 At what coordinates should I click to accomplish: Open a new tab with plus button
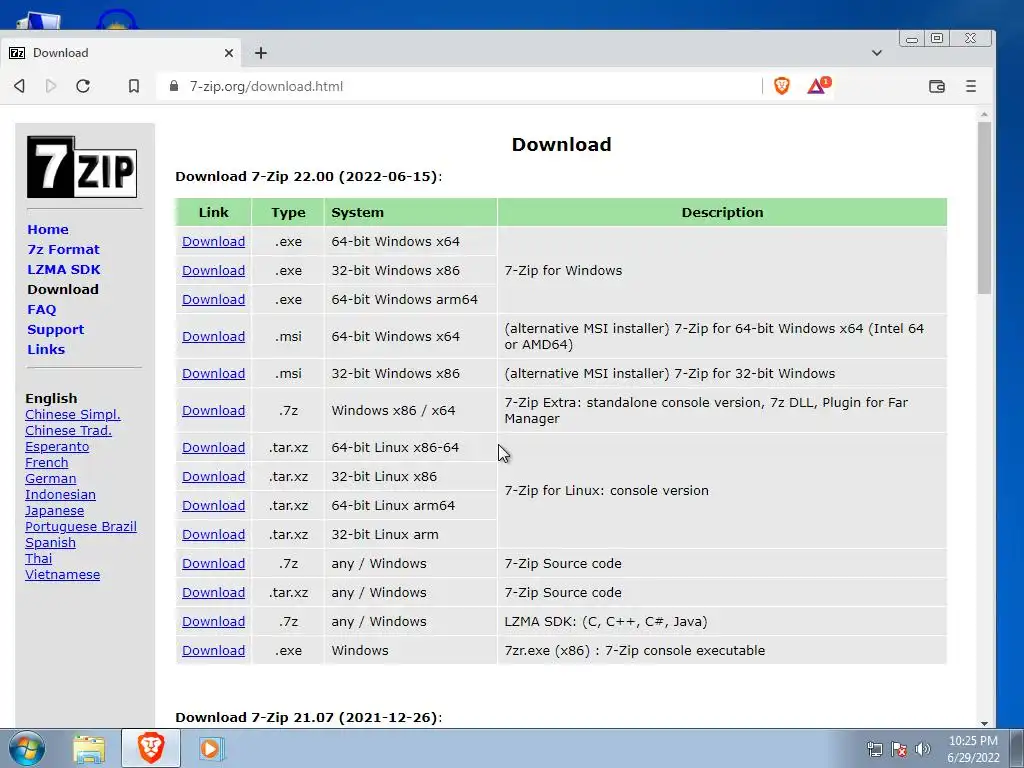[261, 53]
